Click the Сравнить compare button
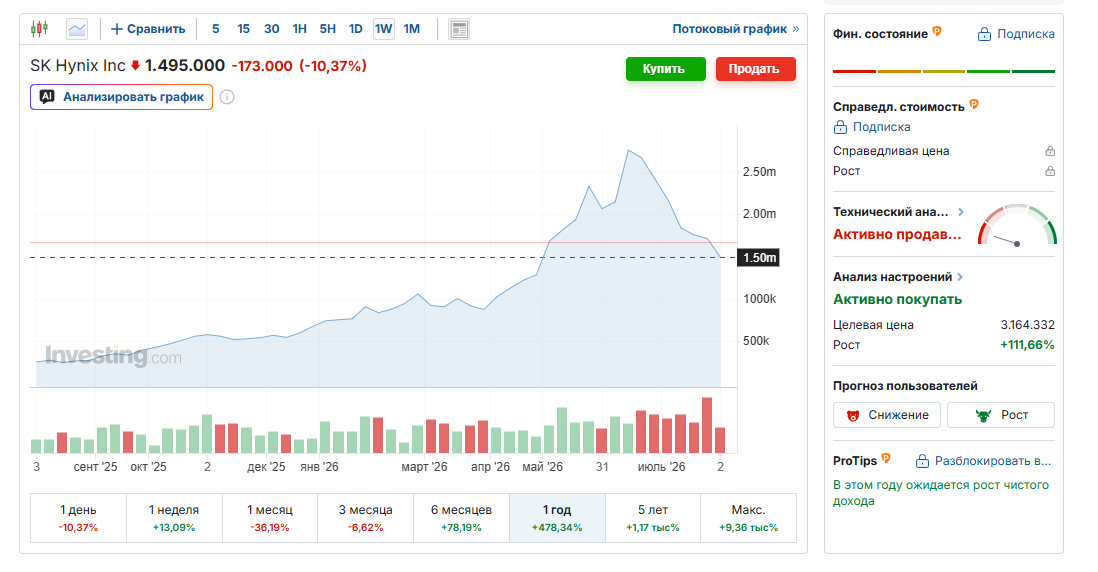The width and height of the screenshot is (1098, 572). click(x=148, y=29)
